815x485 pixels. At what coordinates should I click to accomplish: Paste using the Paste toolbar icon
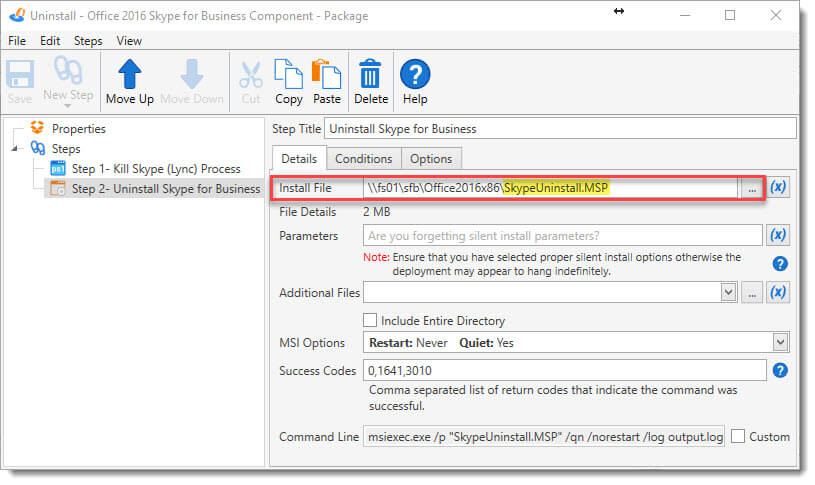point(326,74)
